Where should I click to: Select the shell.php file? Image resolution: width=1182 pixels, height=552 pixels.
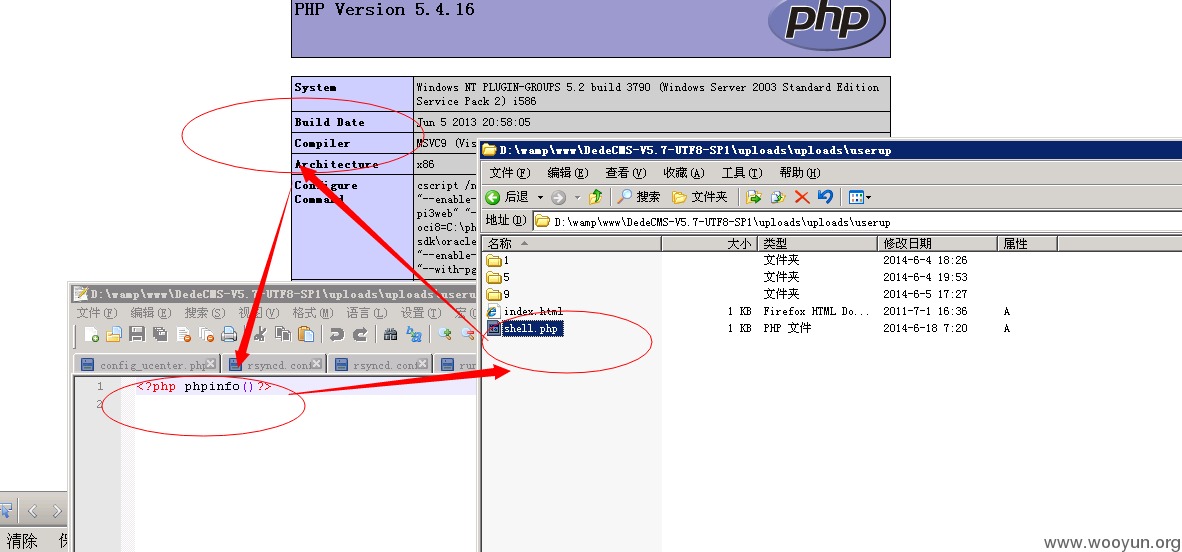(524, 329)
